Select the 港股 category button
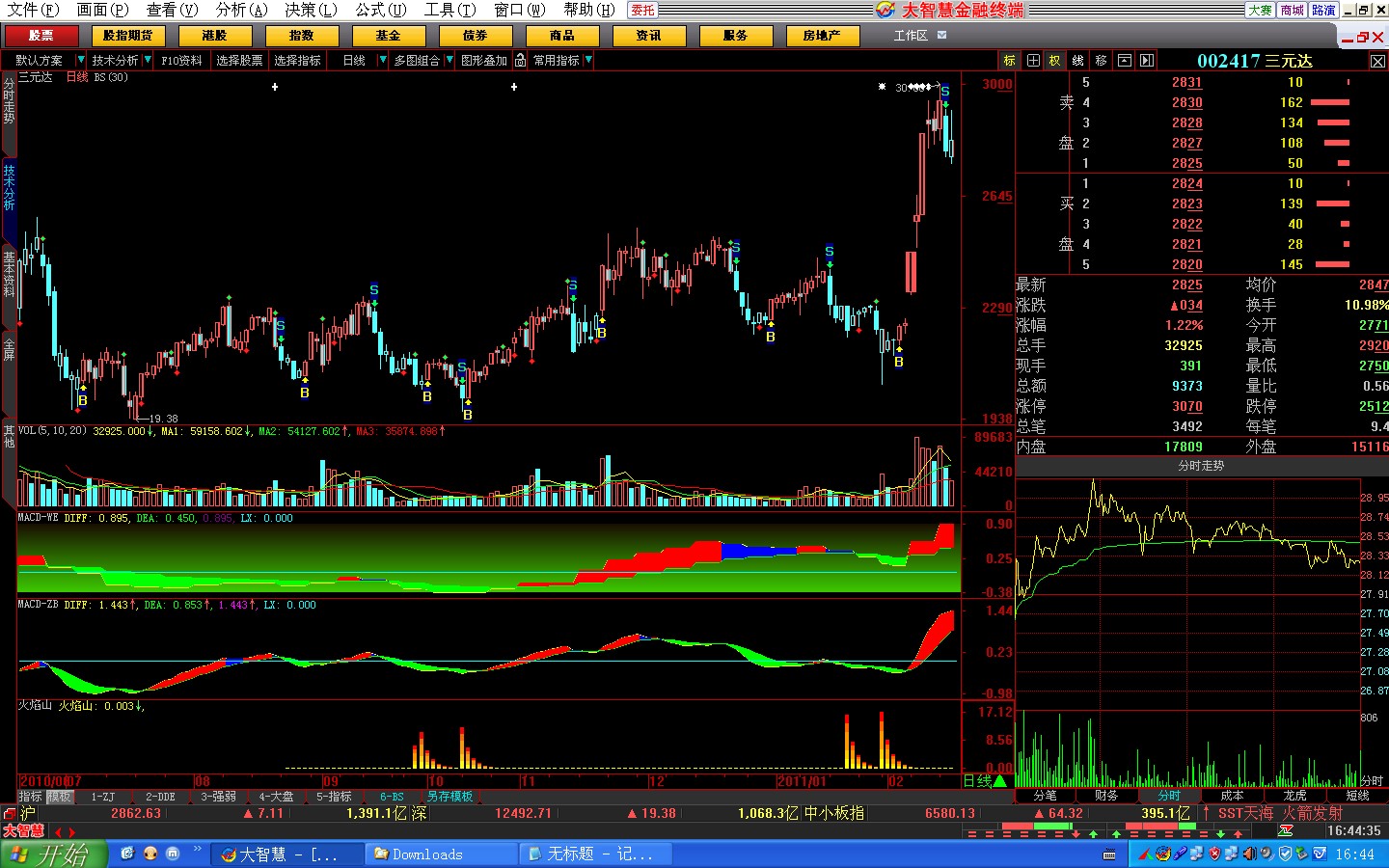Screen dimensions: 1389x868 (x=215, y=36)
